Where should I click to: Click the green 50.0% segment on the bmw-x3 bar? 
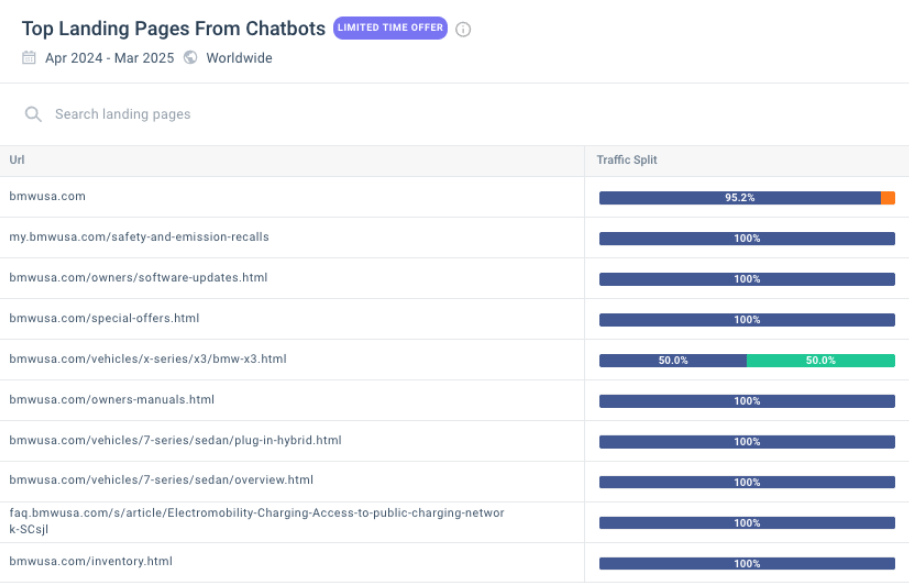pyautogui.click(x=822, y=359)
